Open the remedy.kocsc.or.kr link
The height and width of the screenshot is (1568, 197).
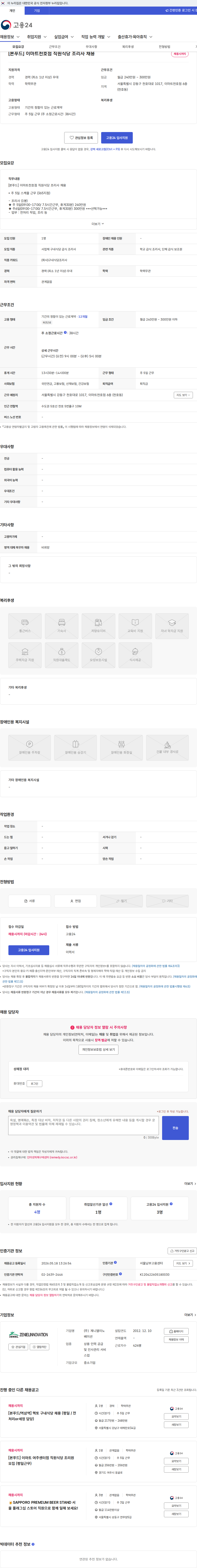(x=52, y=1158)
